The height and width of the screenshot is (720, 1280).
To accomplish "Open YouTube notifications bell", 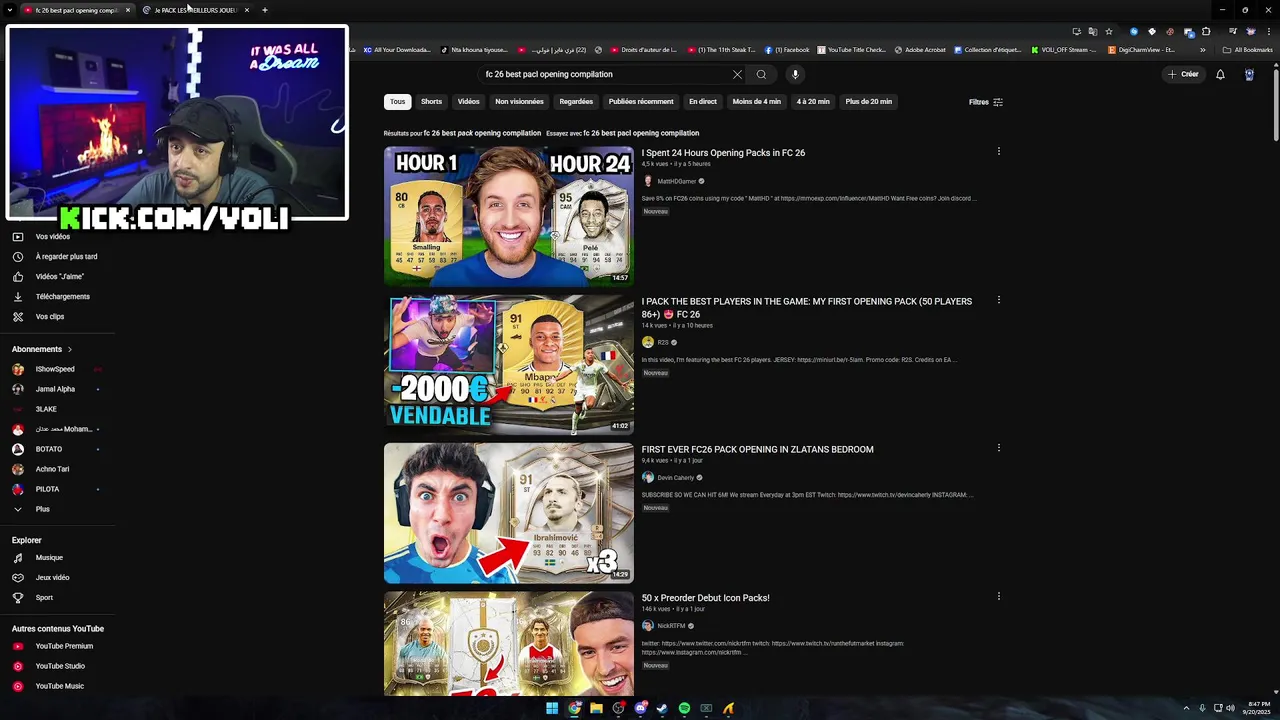I will coord(1220,74).
